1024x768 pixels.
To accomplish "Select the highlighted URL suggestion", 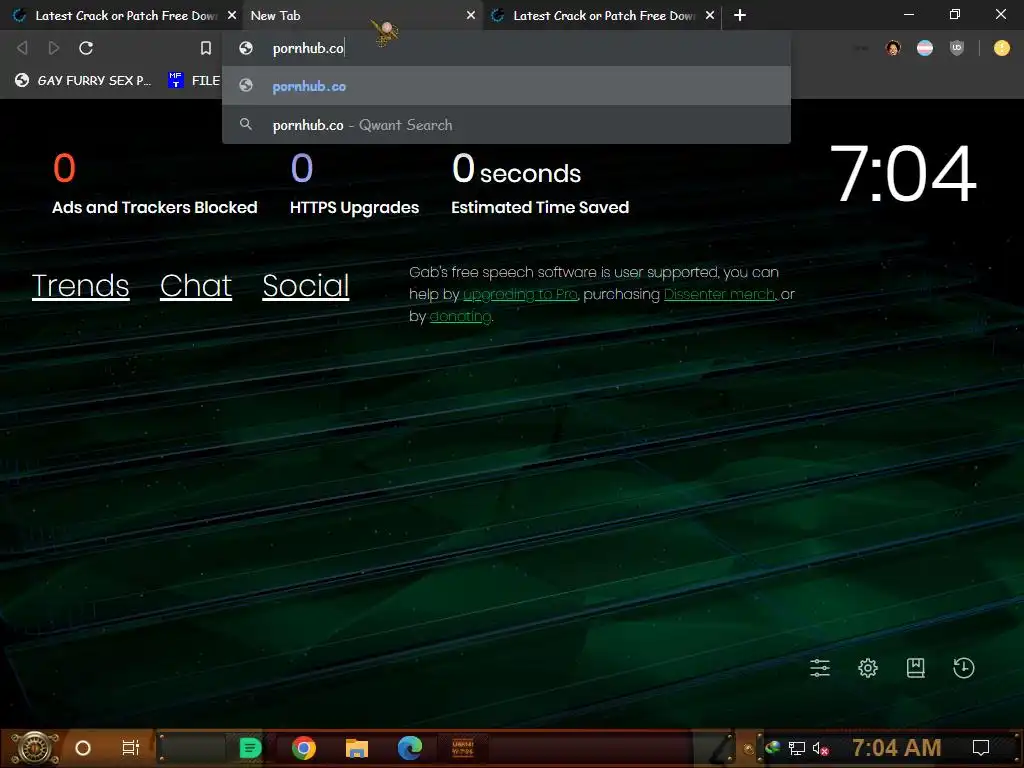I will [506, 86].
